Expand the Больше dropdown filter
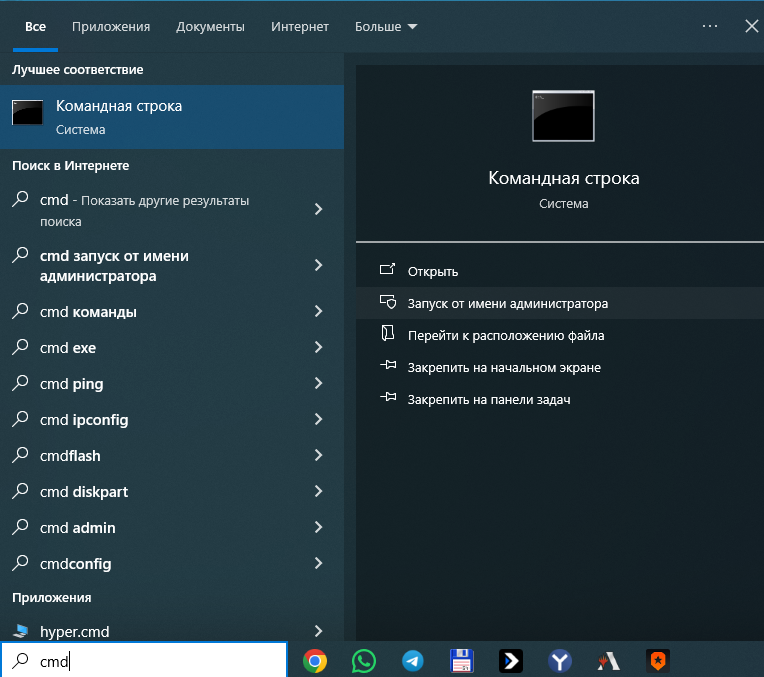This screenshot has height=677, width=764. tap(386, 26)
